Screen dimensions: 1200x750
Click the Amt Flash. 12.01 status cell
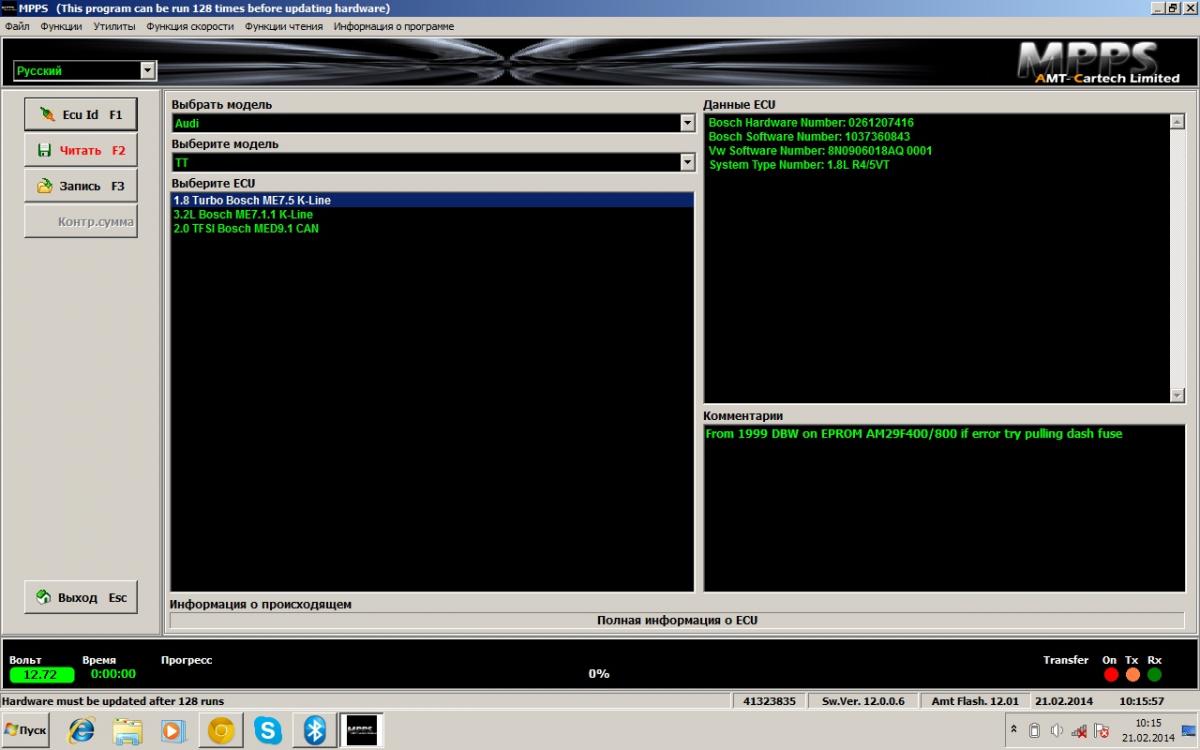975,701
